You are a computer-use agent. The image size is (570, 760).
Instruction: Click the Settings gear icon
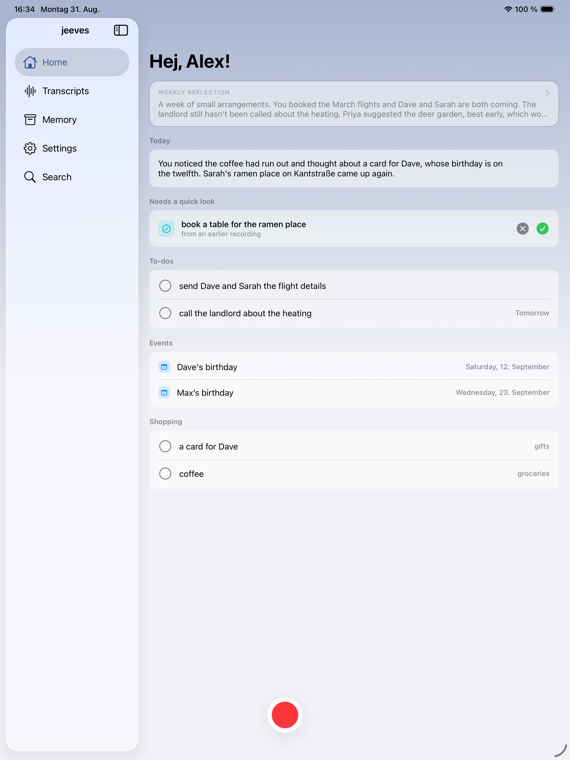[30, 148]
